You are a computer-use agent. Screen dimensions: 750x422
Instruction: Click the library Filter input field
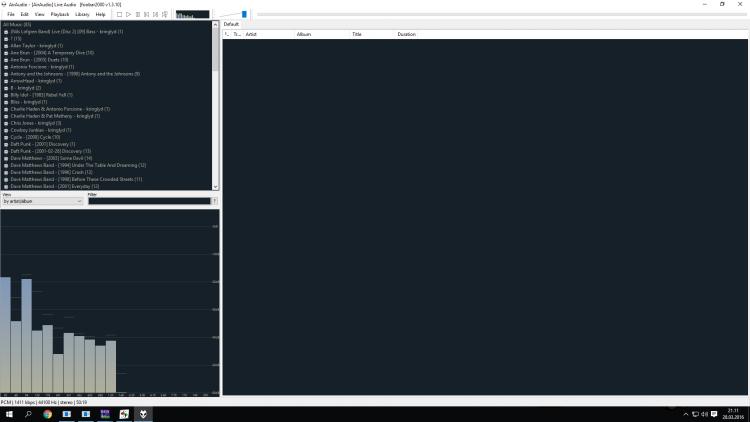coord(149,201)
